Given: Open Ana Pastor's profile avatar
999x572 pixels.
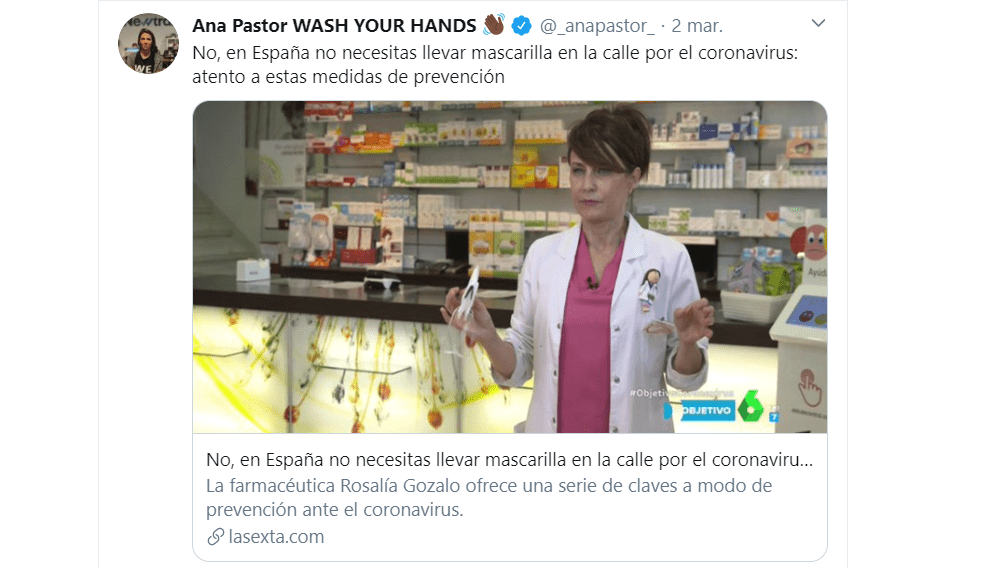Looking at the screenshot, I should pyautogui.click(x=148, y=43).
